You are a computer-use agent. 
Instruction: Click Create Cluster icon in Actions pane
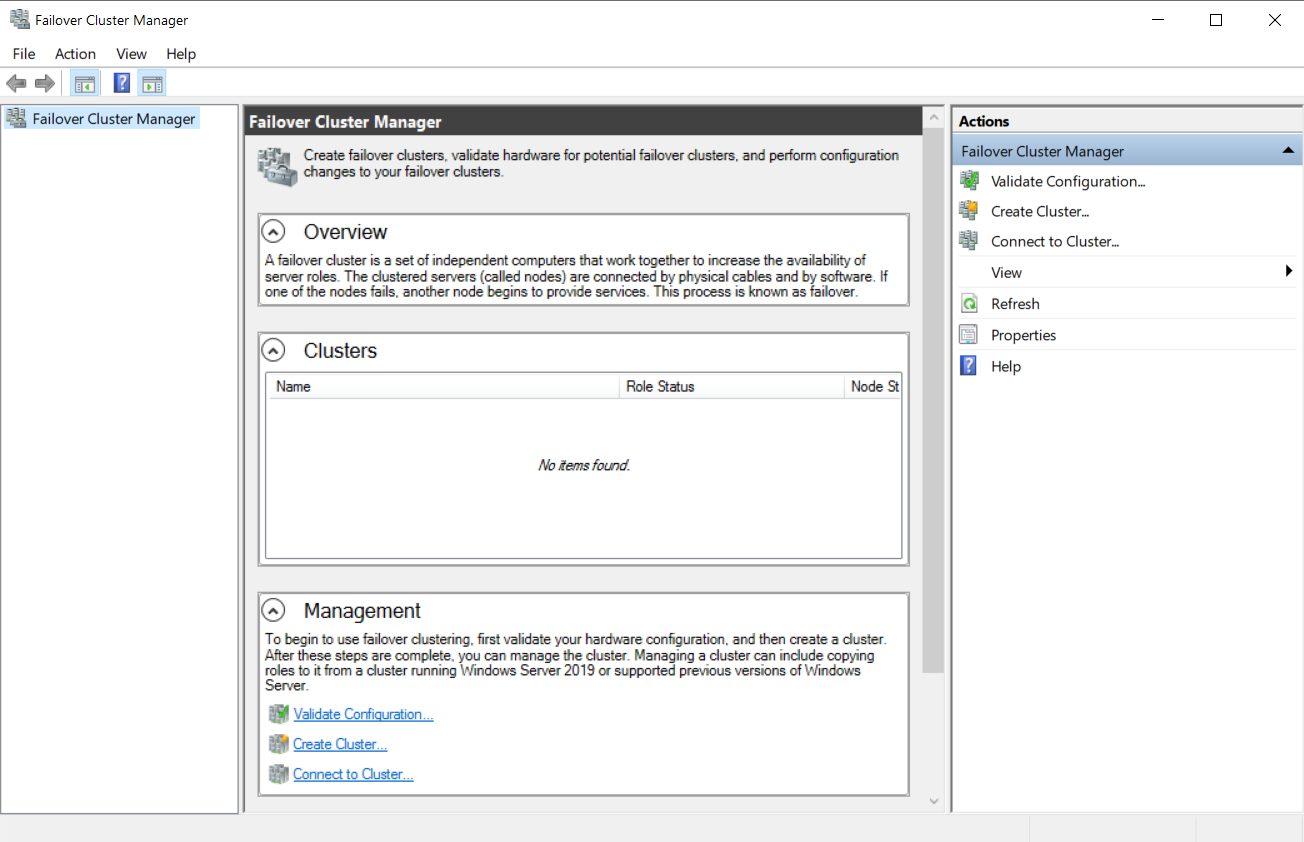[x=968, y=211]
